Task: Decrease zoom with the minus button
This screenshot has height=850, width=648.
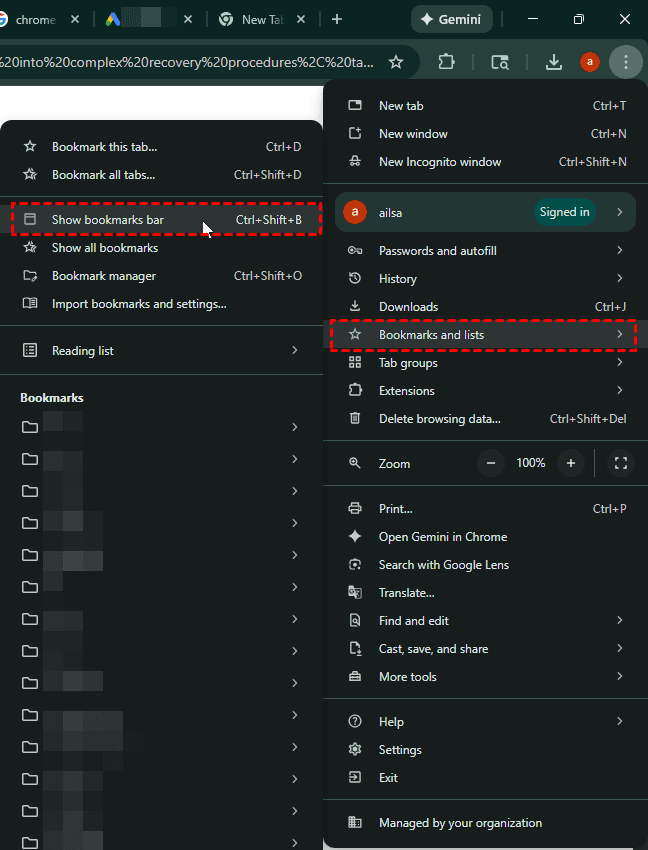Action: pyautogui.click(x=490, y=463)
